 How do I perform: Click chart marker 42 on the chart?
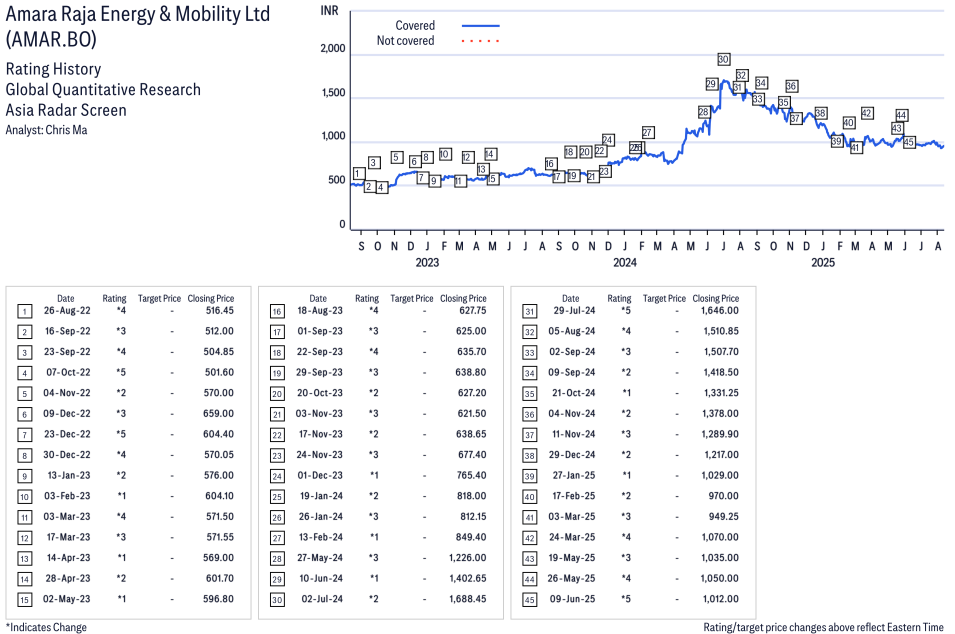867,113
